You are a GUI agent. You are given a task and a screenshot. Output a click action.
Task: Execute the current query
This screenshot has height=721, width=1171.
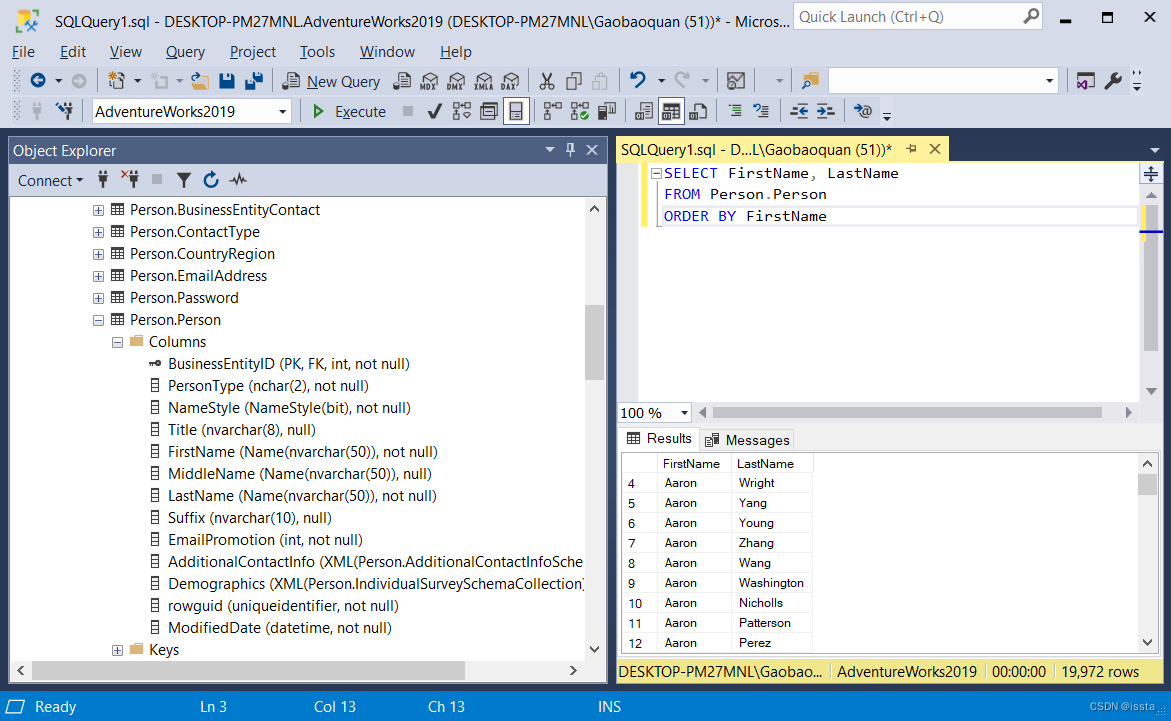(x=349, y=111)
